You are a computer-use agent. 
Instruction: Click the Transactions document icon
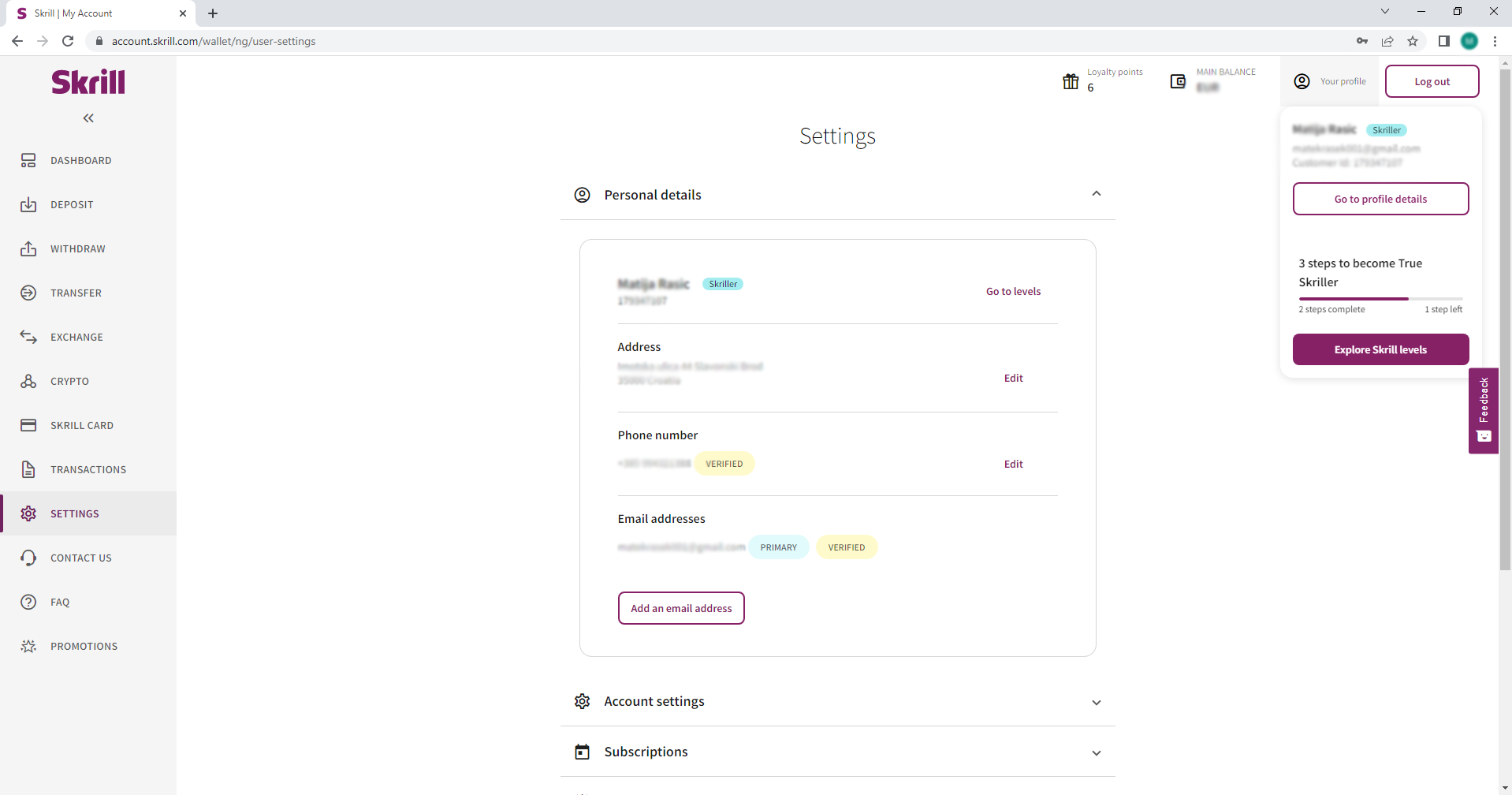click(28, 469)
